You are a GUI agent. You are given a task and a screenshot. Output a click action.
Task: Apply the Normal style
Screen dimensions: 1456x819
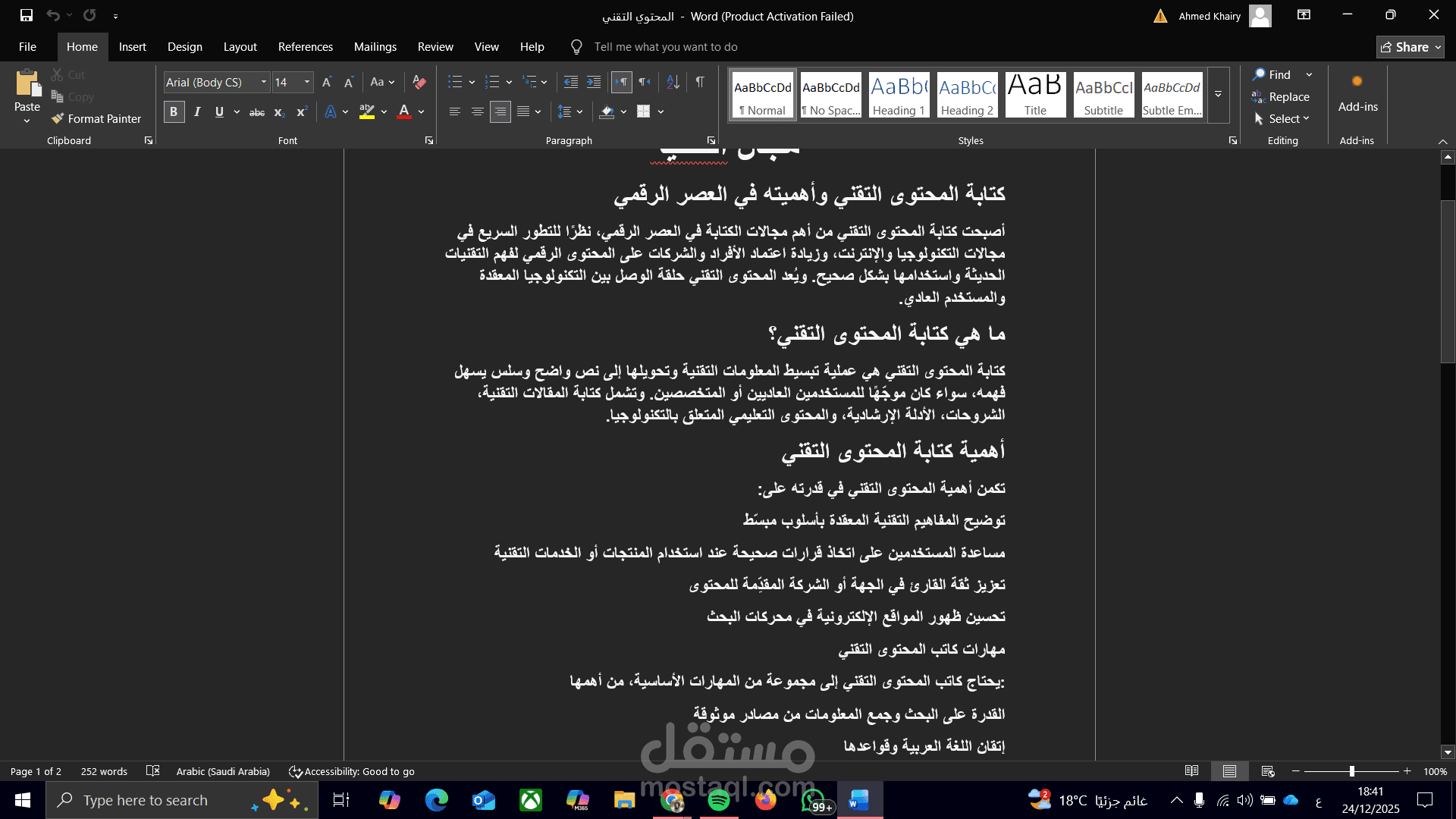tap(762, 95)
